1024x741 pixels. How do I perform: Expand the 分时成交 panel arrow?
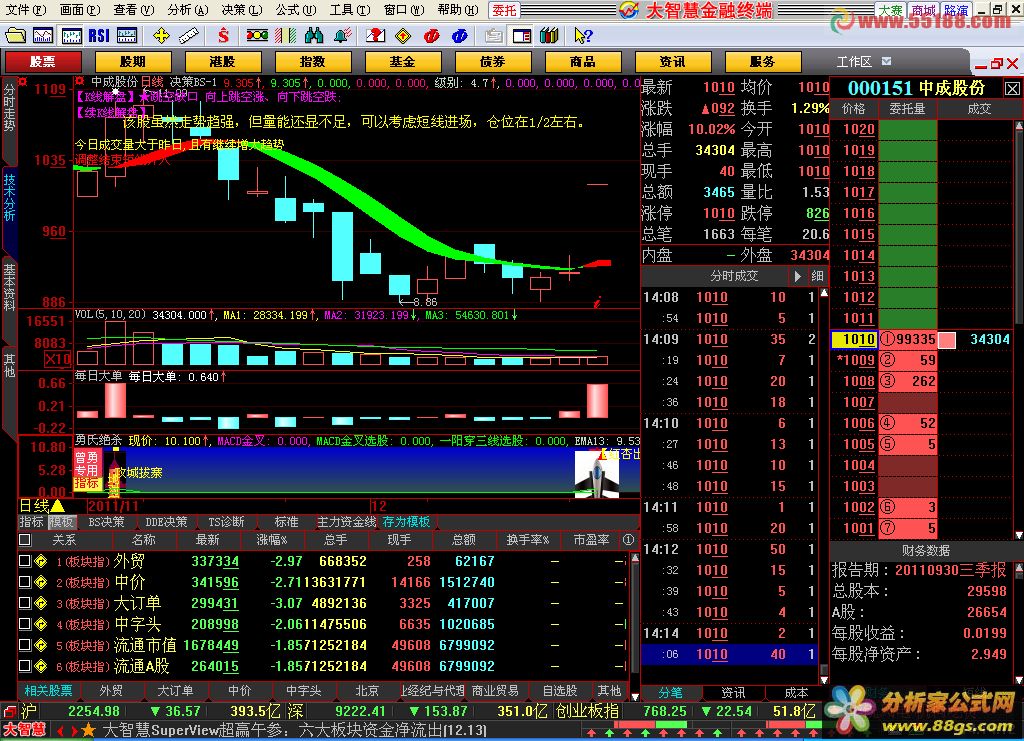point(797,276)
